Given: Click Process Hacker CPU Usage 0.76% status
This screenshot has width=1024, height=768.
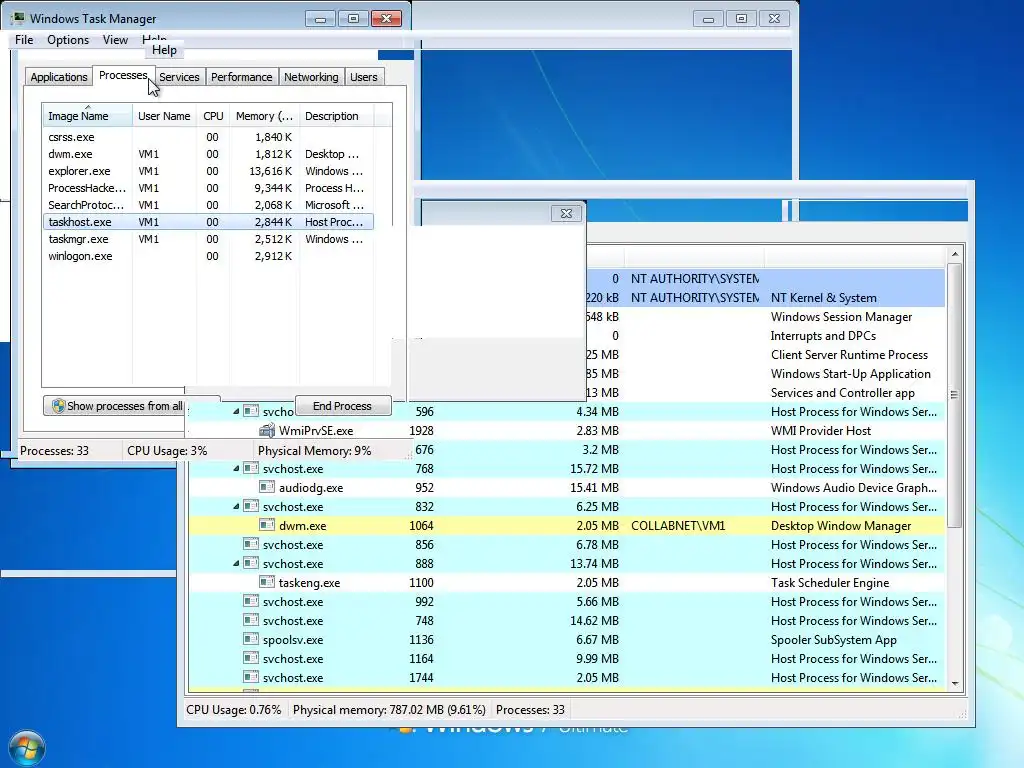Looking at the screenshot, I should [x=233, y=710].
